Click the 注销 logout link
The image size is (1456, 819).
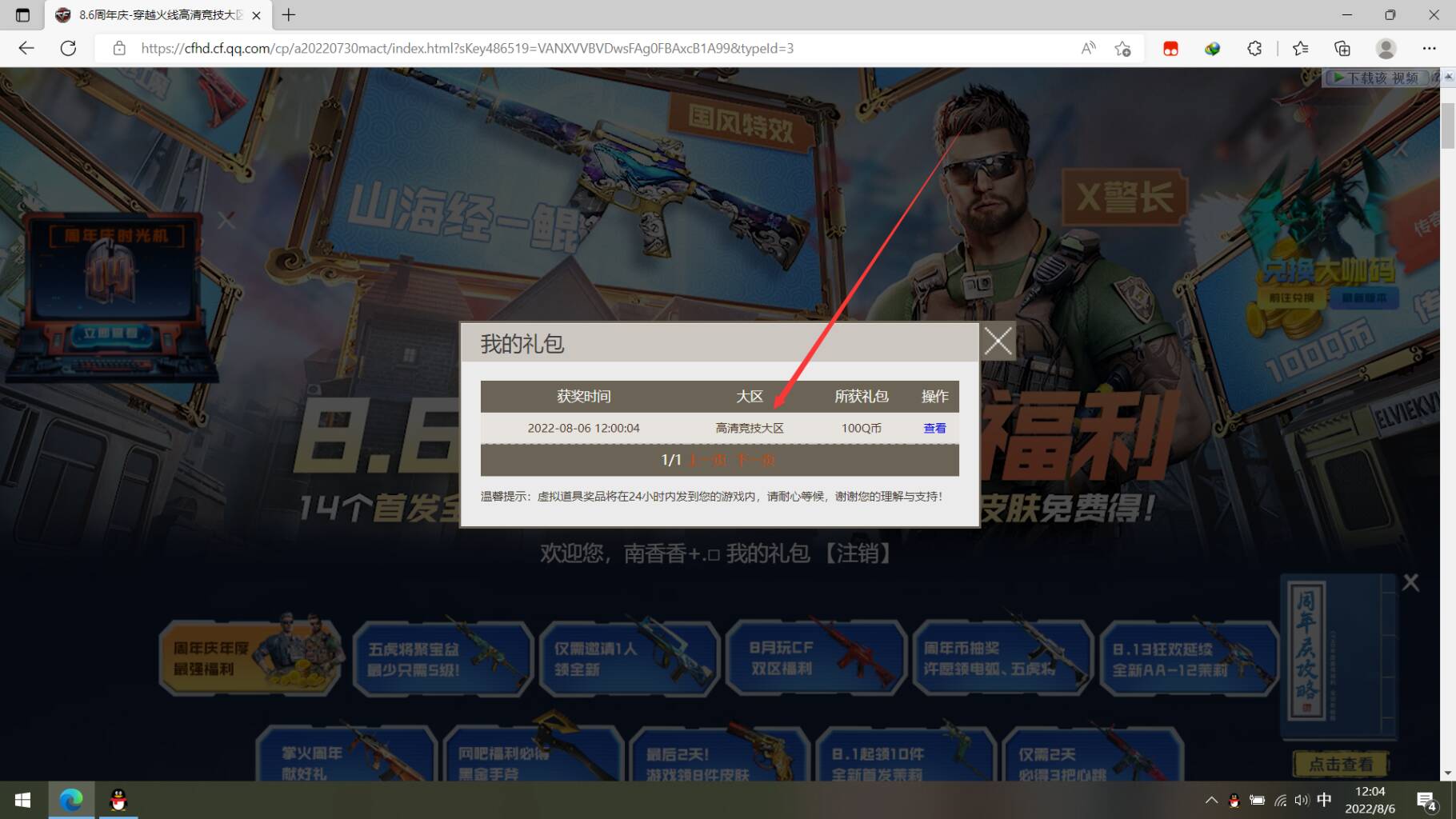tap(858, 553)
